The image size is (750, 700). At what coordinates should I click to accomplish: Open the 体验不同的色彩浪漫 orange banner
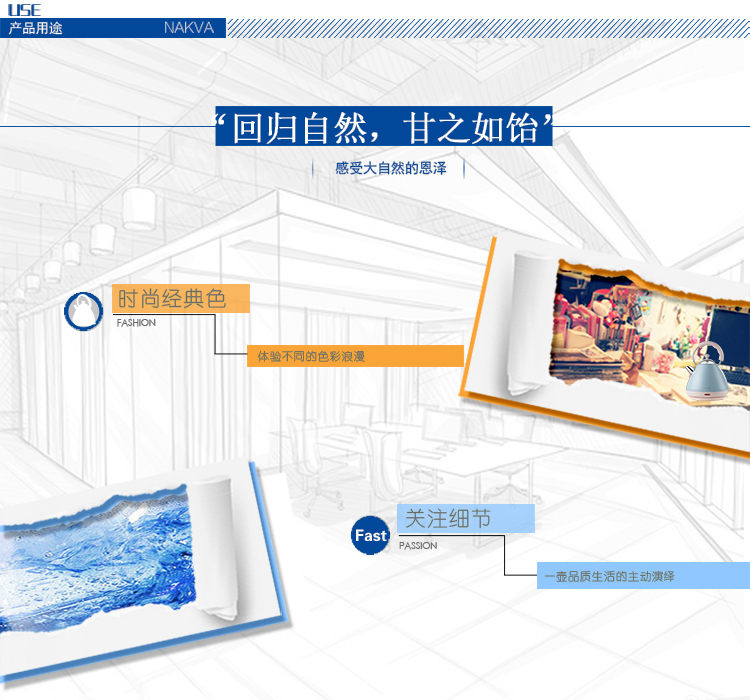tap(355, 356)
